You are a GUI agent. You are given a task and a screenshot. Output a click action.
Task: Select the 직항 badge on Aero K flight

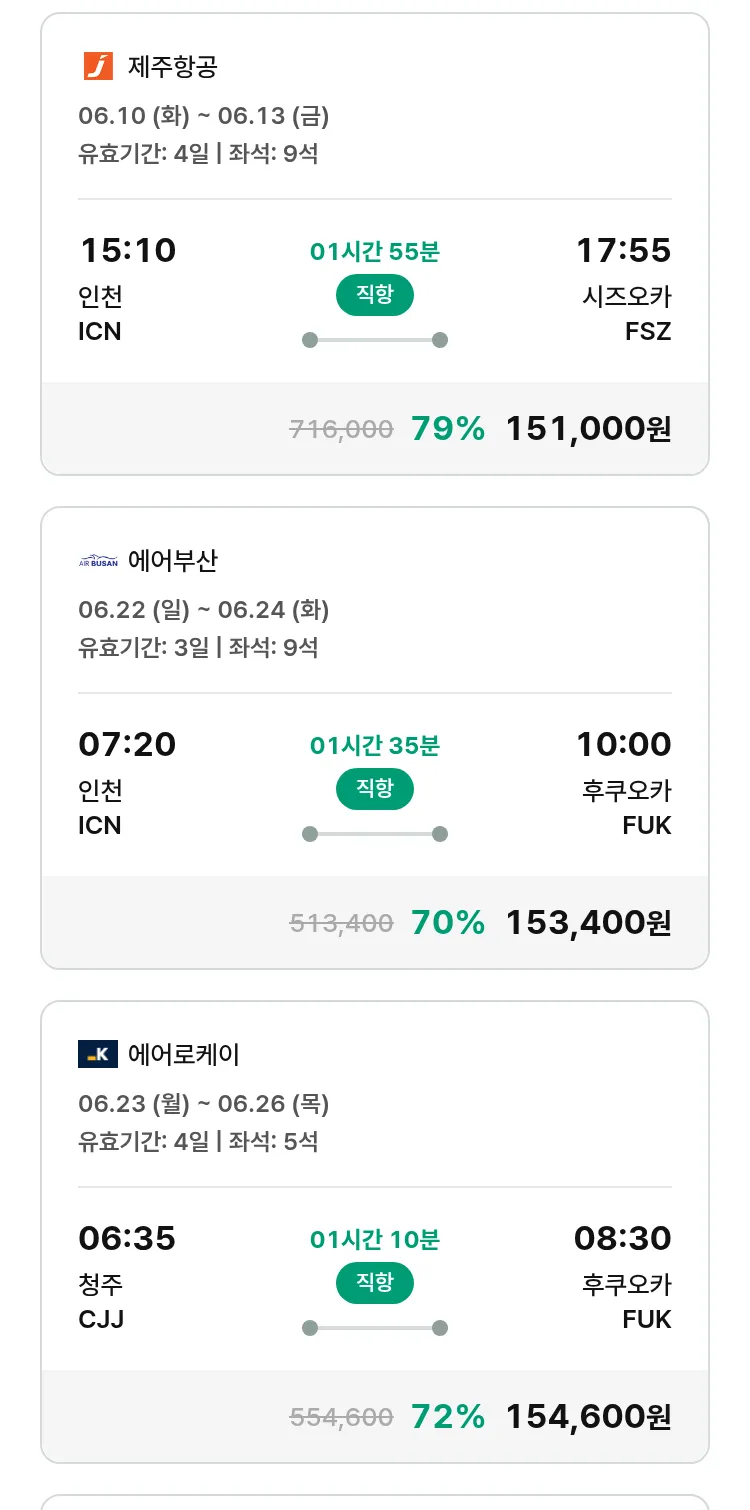tap(374, 1283)
